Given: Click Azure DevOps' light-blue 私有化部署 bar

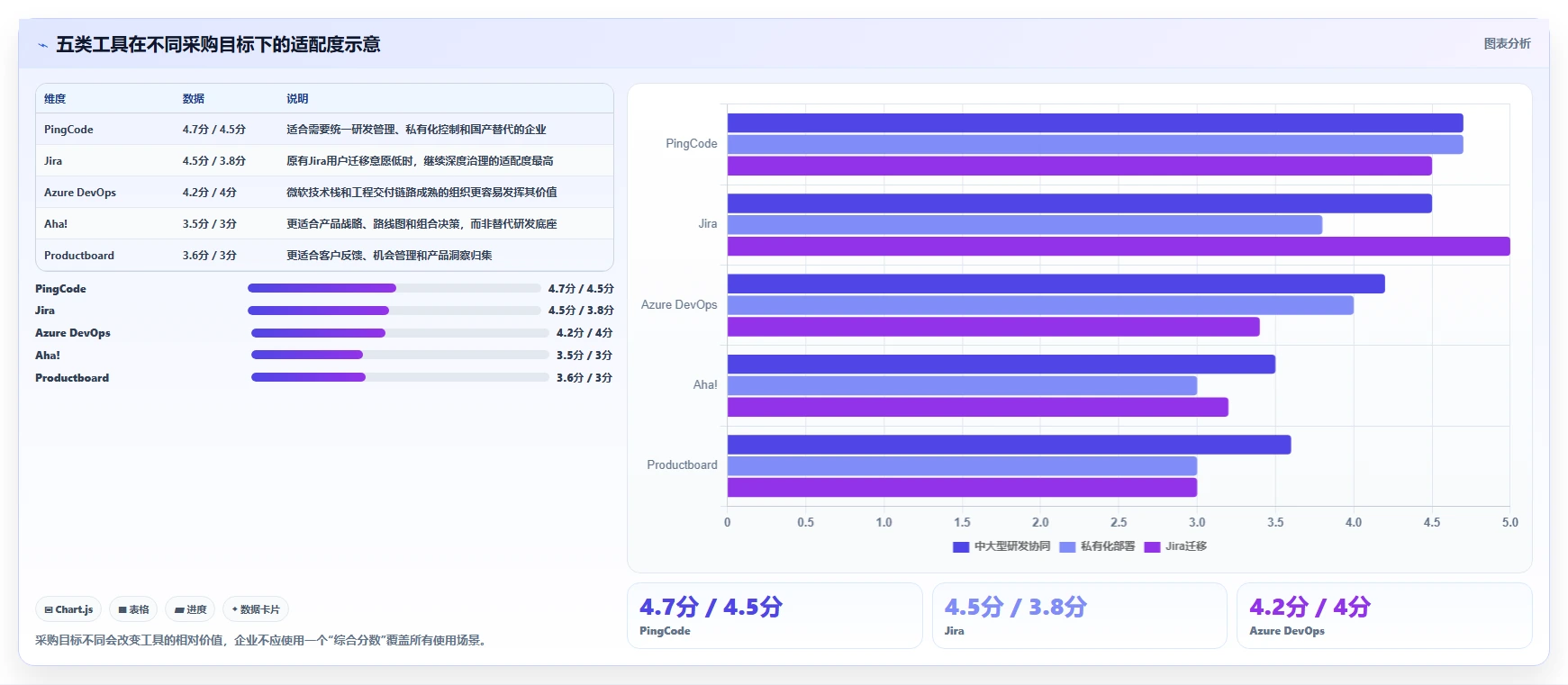Looking at the screenshot, I should [x=1040, y=305].
